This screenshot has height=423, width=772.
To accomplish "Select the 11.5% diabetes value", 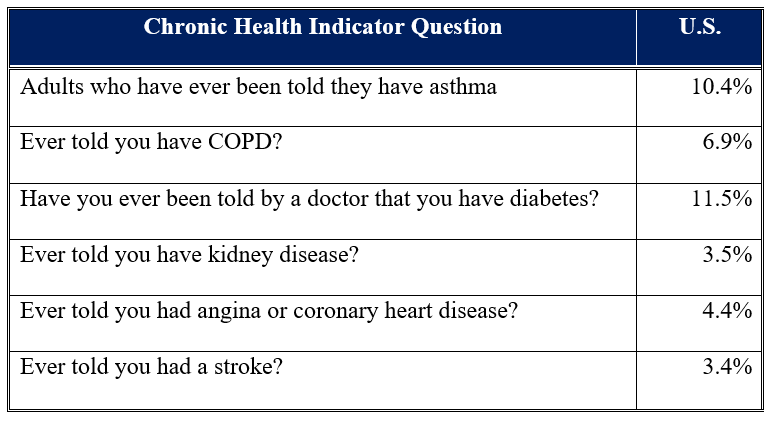I will point(720,198).
